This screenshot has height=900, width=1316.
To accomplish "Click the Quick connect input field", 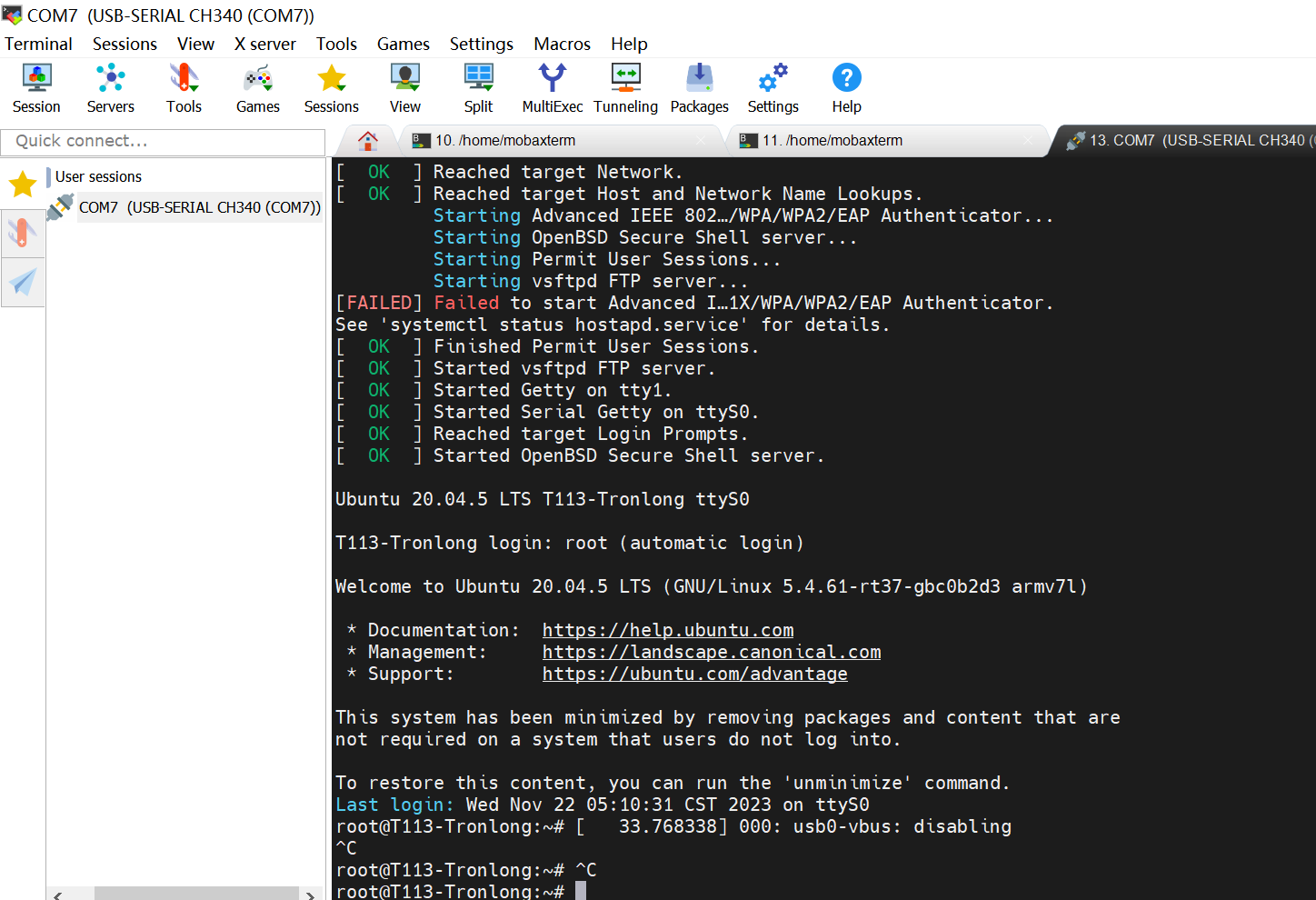I will 164,142.
